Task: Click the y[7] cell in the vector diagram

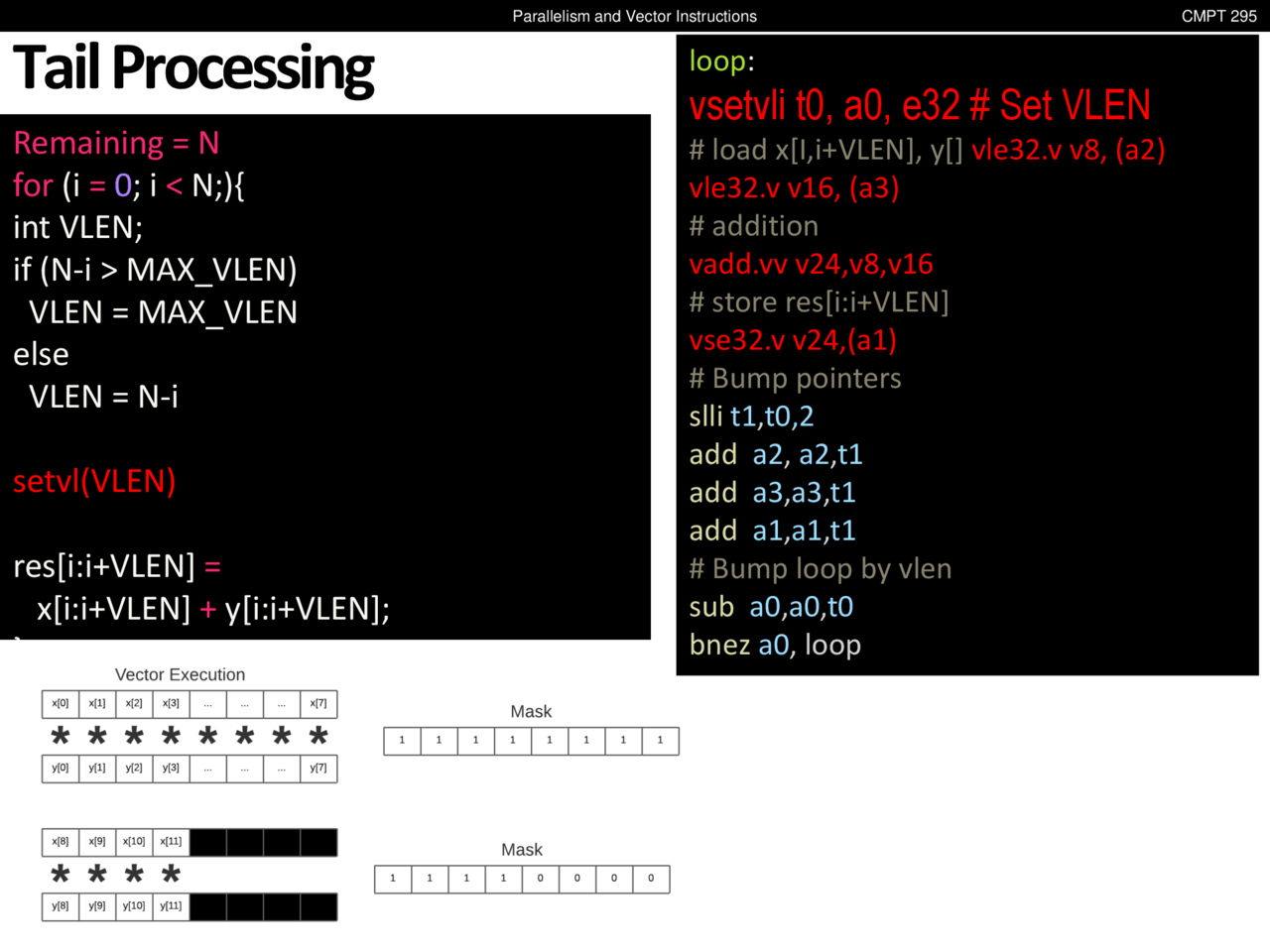Action: [318, 769]
